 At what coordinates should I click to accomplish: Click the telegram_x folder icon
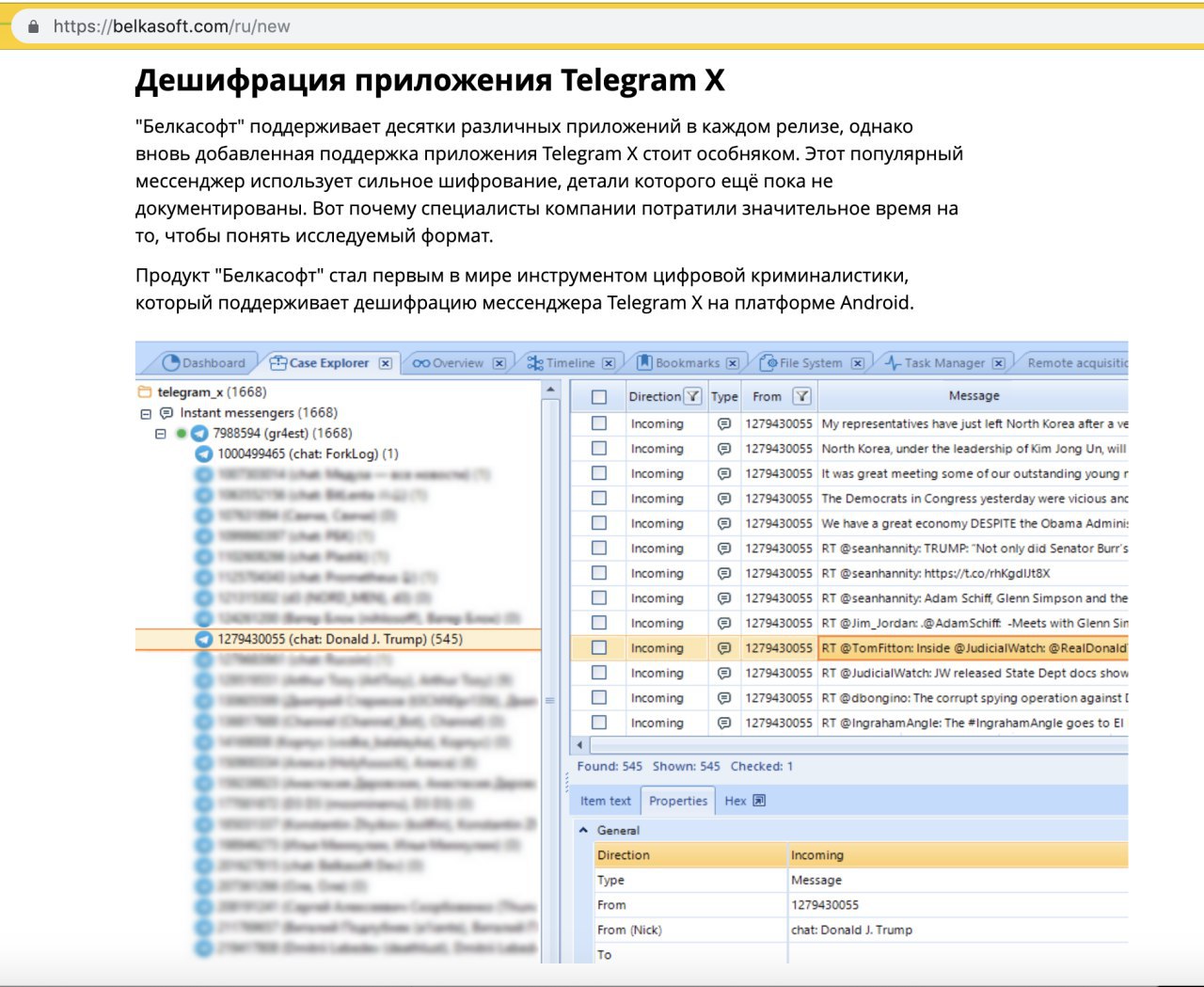tap(144, 392)
